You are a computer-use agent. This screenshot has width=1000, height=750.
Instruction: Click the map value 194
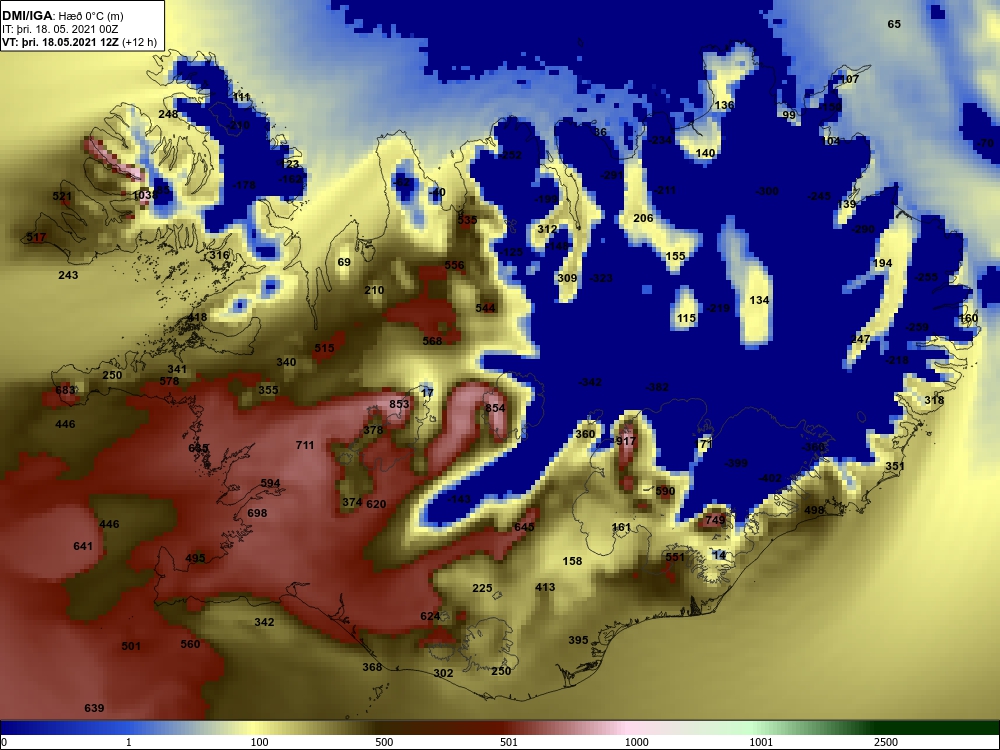(x=883, y=263)
